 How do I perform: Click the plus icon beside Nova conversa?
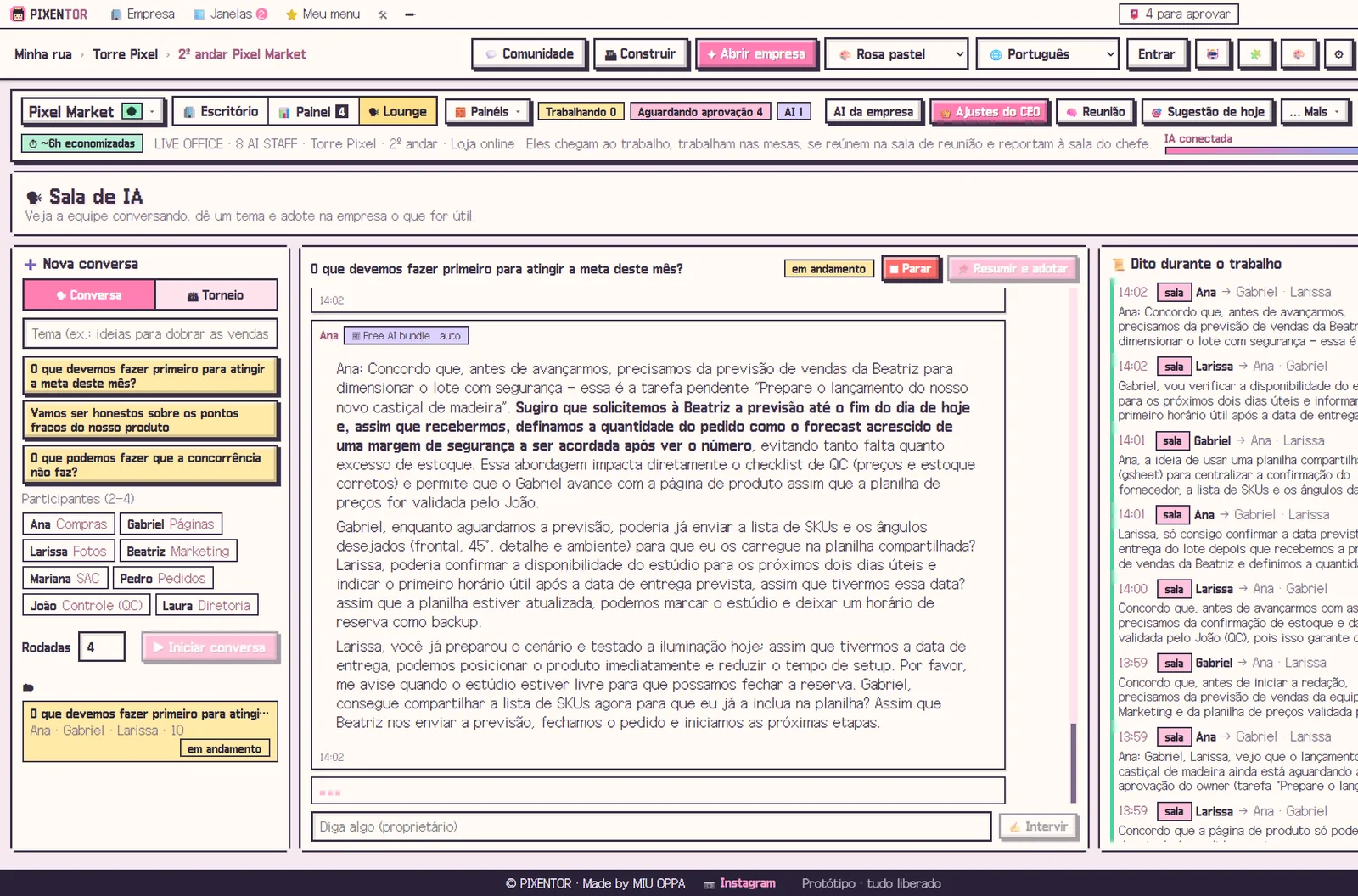click(30, 265)
